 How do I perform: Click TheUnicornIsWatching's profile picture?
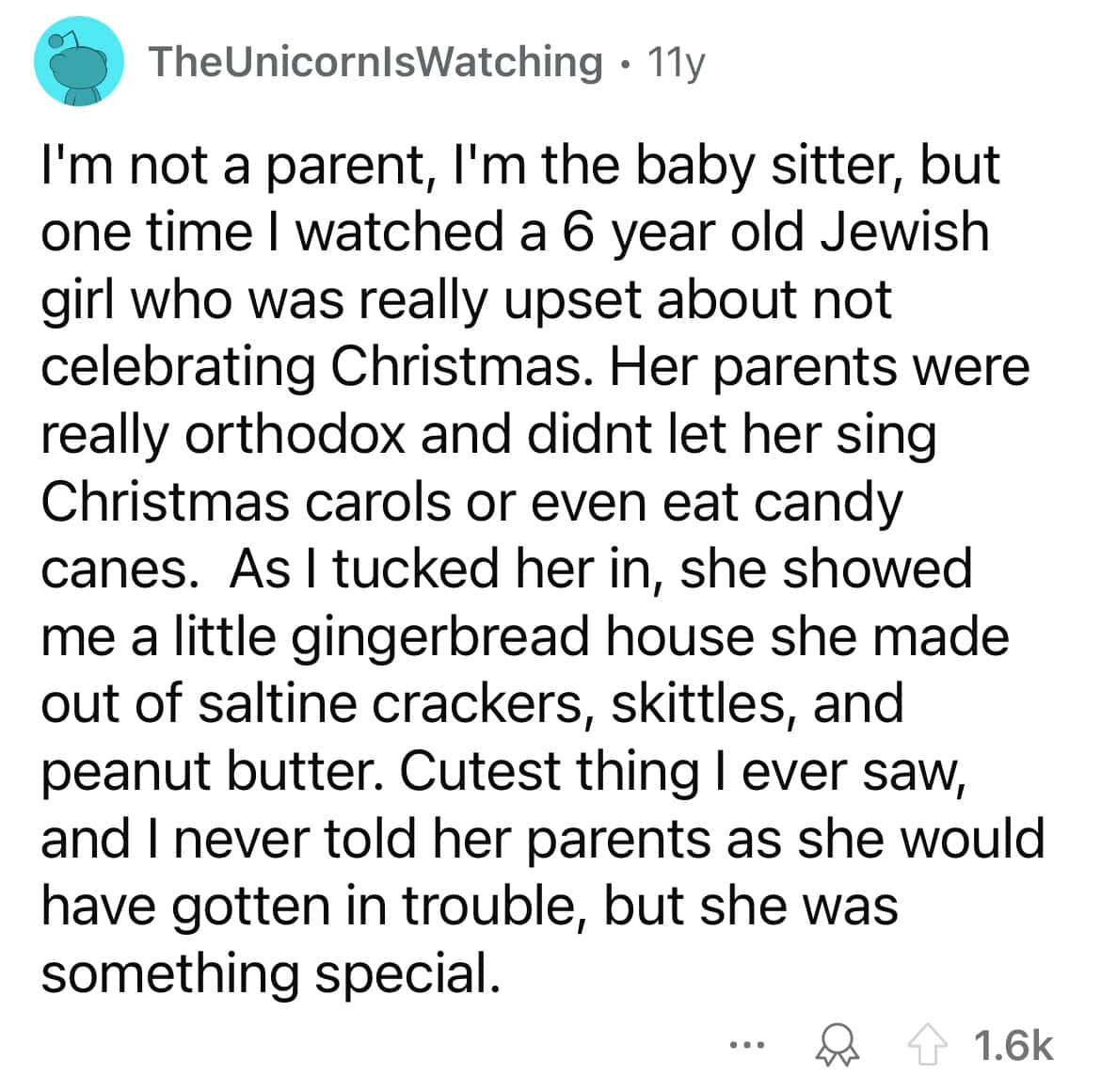pyautogui.click(x=79, y=60)
